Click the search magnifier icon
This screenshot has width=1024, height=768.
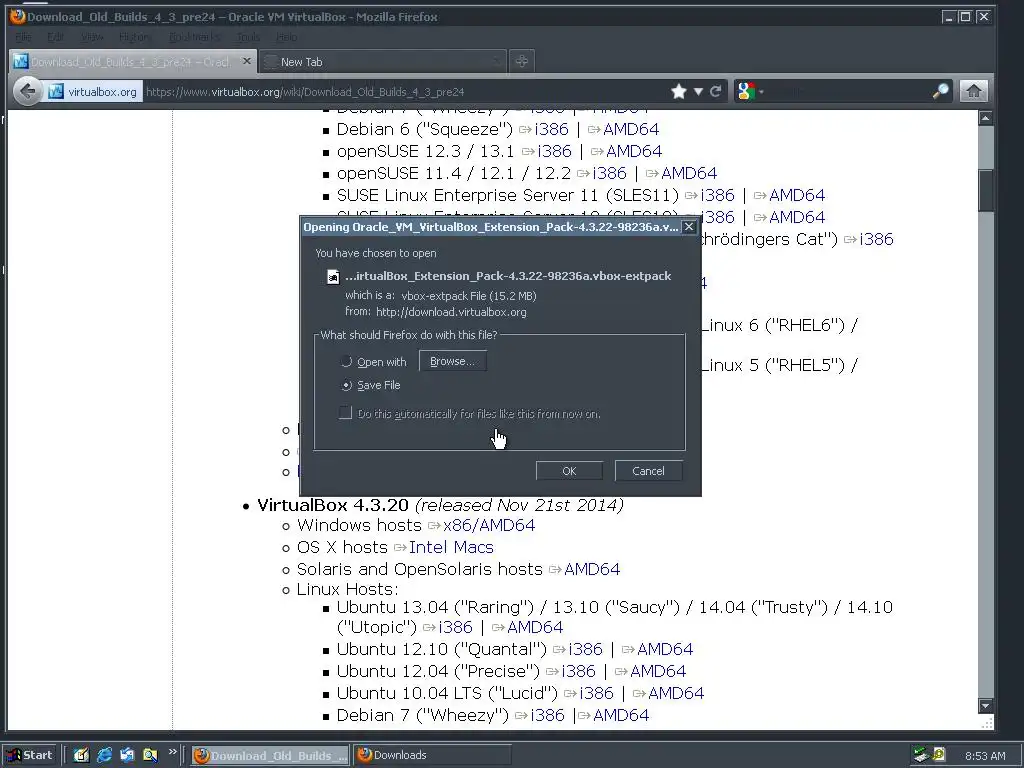pyautogui.click(x=940, y=91)
